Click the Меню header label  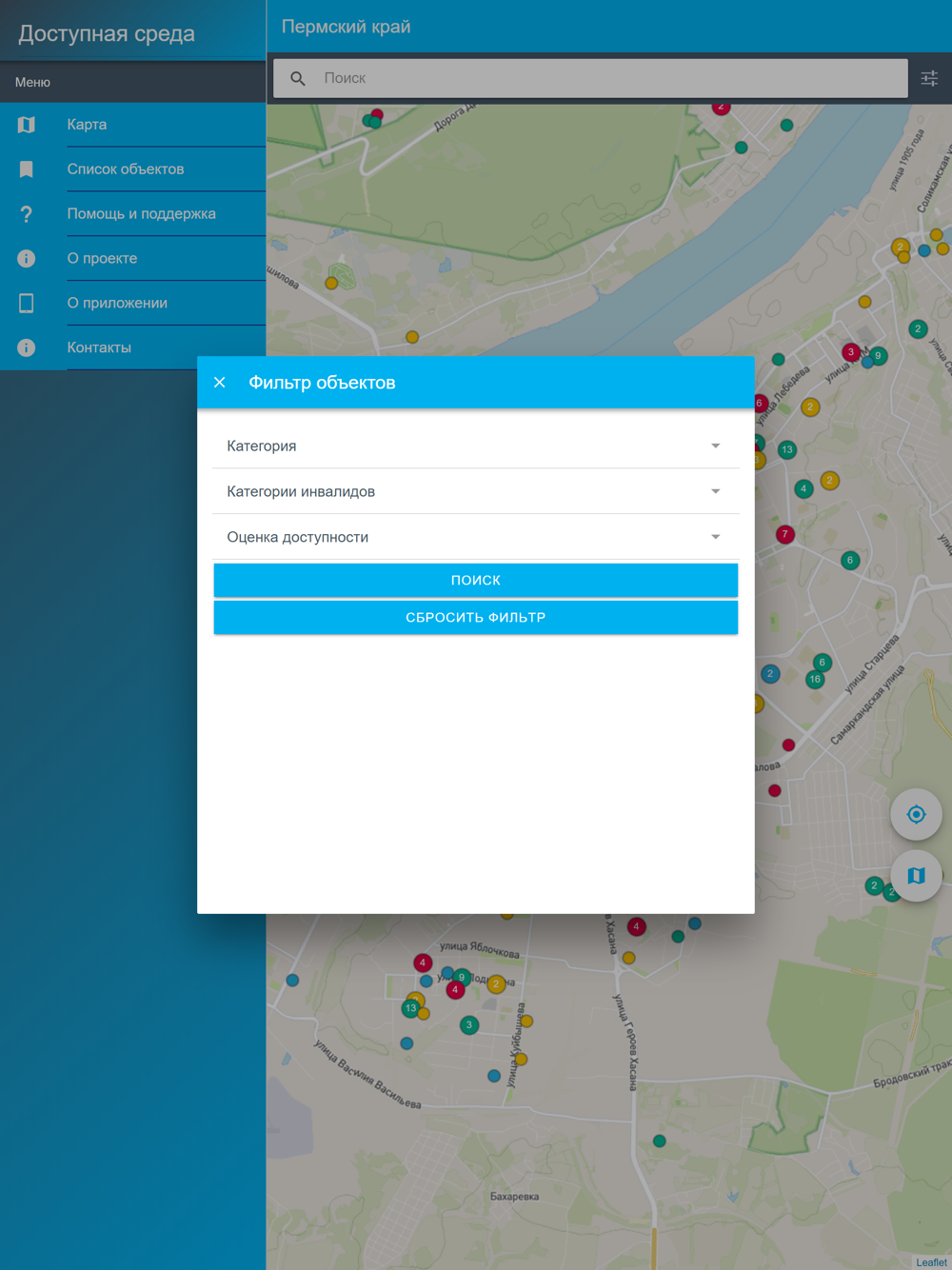click(32, 83)
